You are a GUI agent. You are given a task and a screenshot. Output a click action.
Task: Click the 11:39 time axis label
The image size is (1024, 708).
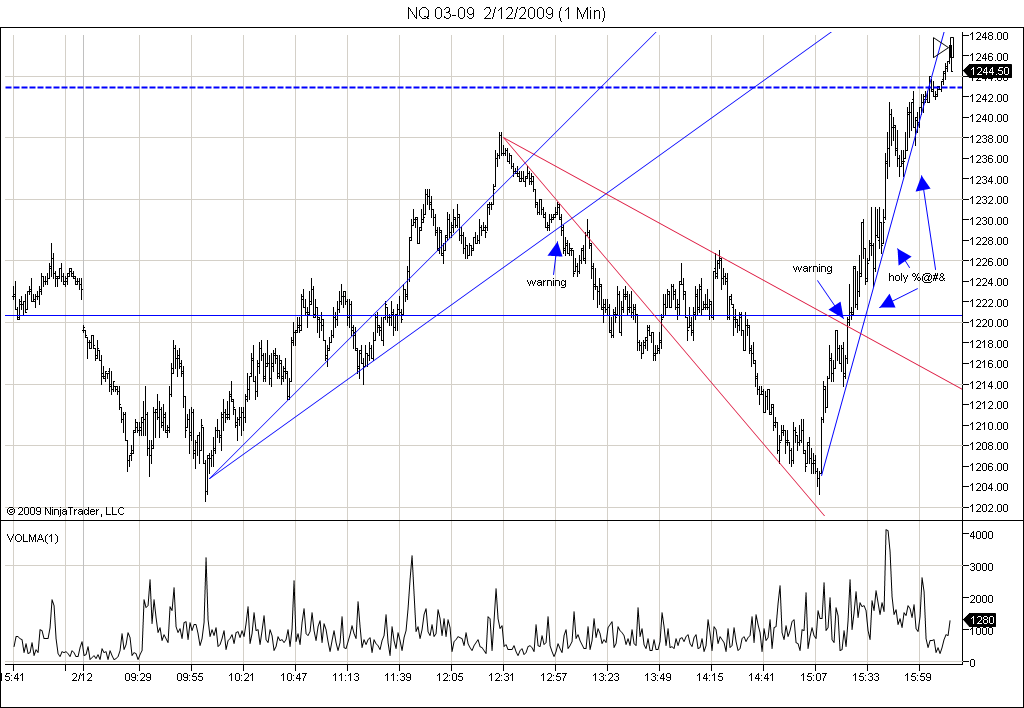click(x=398, y=677)
